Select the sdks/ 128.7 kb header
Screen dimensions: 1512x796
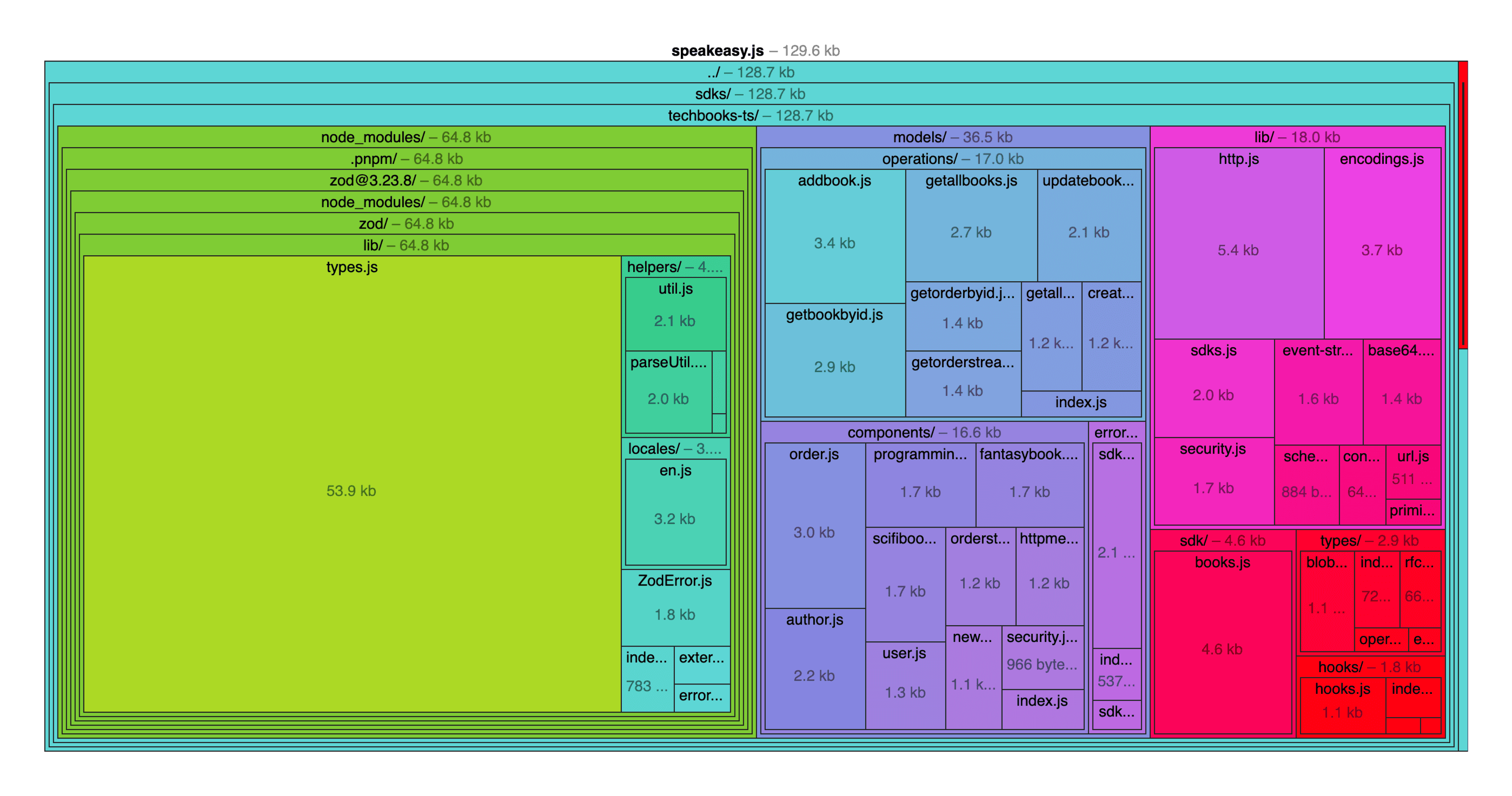[x=751, y=94]
